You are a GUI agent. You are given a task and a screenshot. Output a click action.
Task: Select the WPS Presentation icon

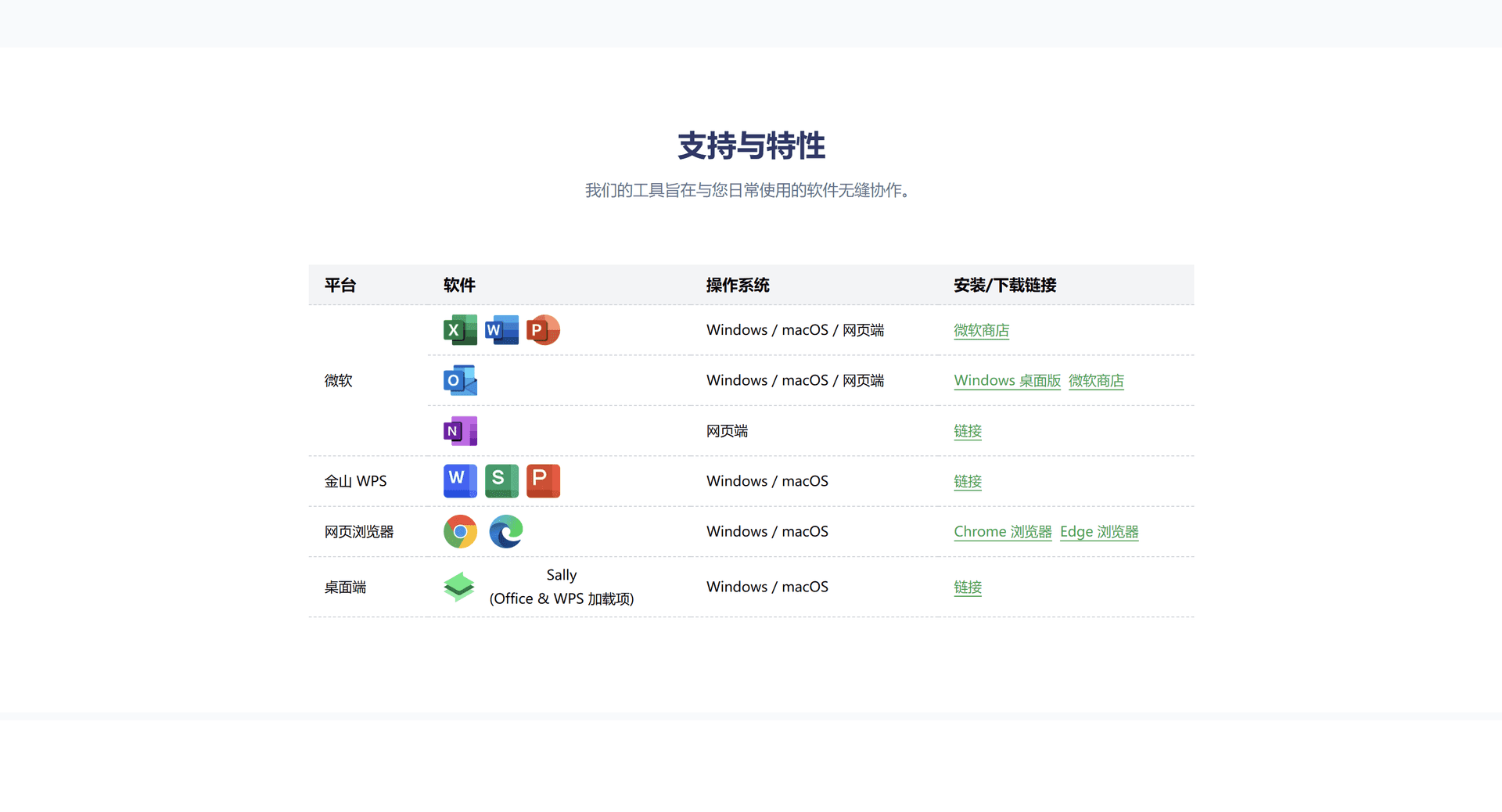[x=543, y=481]
